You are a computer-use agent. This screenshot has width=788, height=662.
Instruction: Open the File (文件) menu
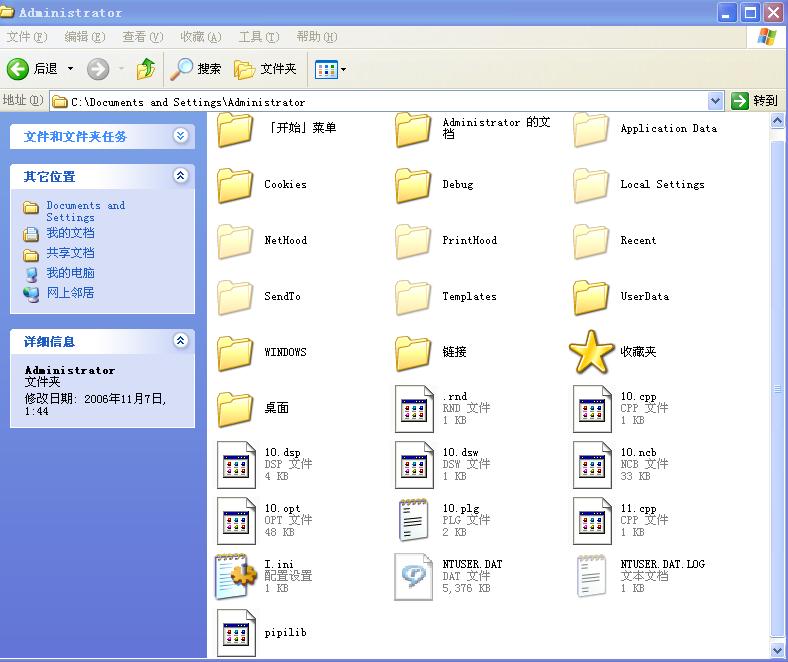tap(26, 37)
